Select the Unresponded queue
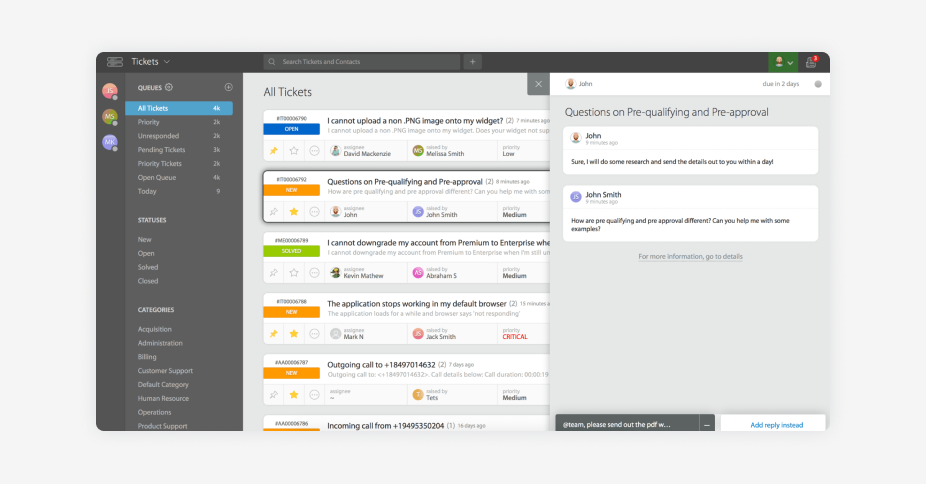The height and width of the screenshot is (484, 926). tap(158, 135)
